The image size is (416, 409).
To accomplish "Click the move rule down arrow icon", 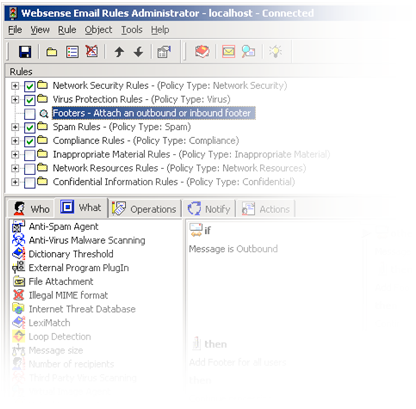I will 139,52.
